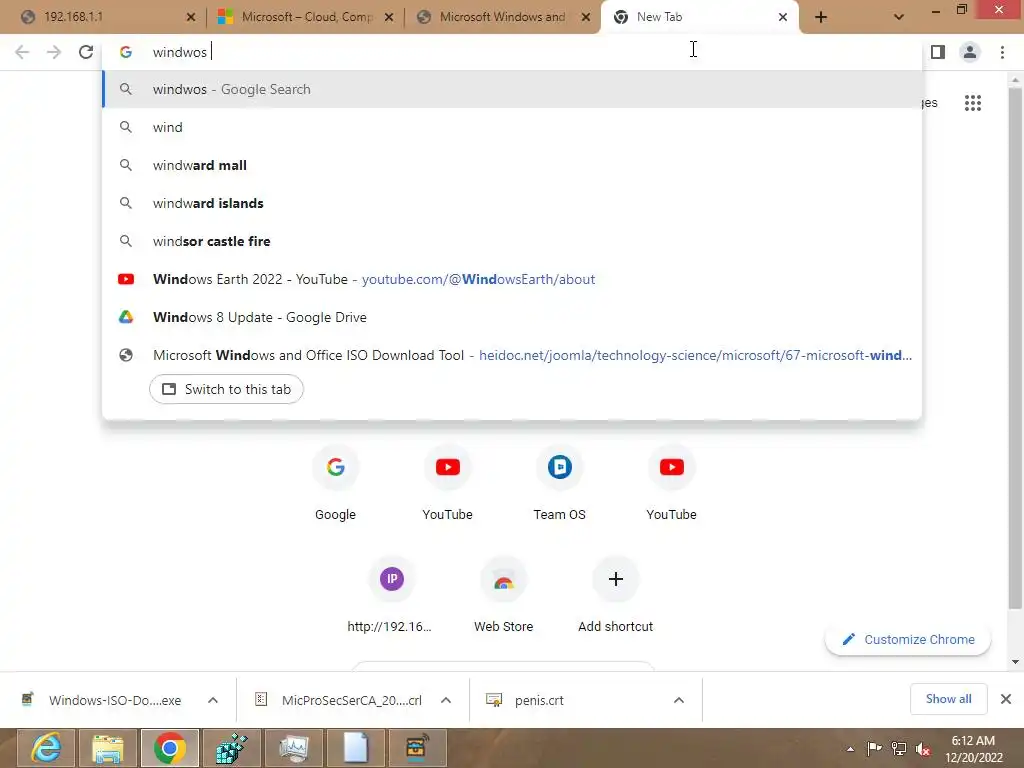Open the Team OS shortcut
This screenshot has width=1024, height=768.
tap(560, 483)
